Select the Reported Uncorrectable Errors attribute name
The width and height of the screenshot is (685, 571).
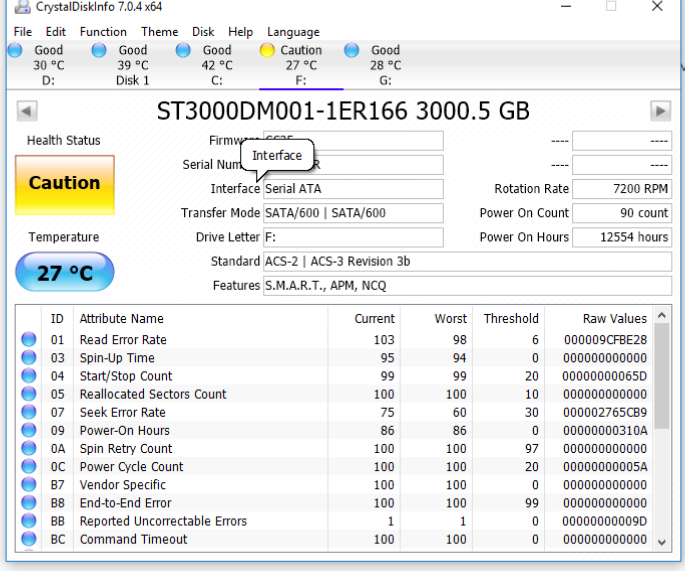pos(163,521)
